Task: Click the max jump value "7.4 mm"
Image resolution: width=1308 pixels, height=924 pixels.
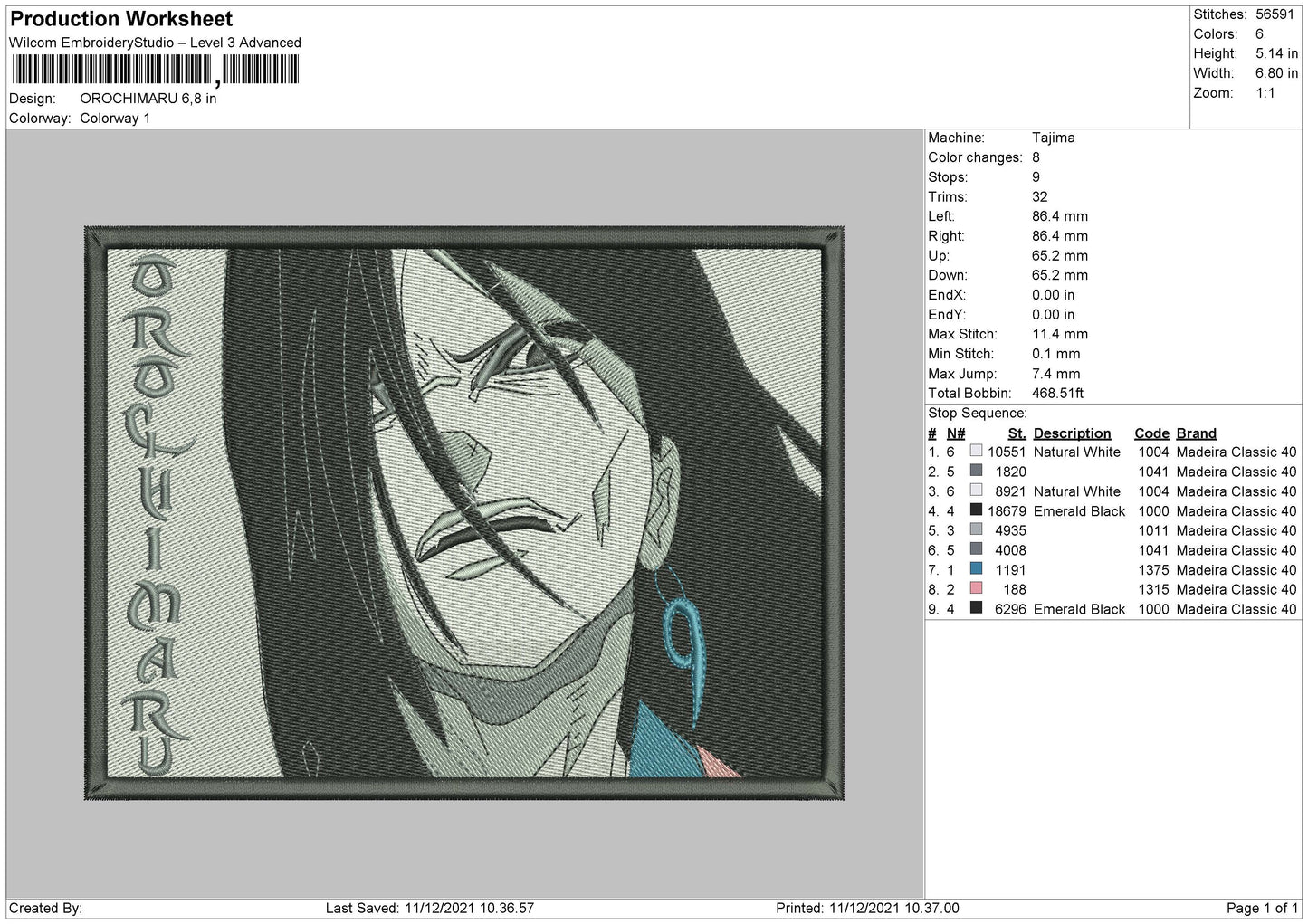Action: tap(1056, 374)
